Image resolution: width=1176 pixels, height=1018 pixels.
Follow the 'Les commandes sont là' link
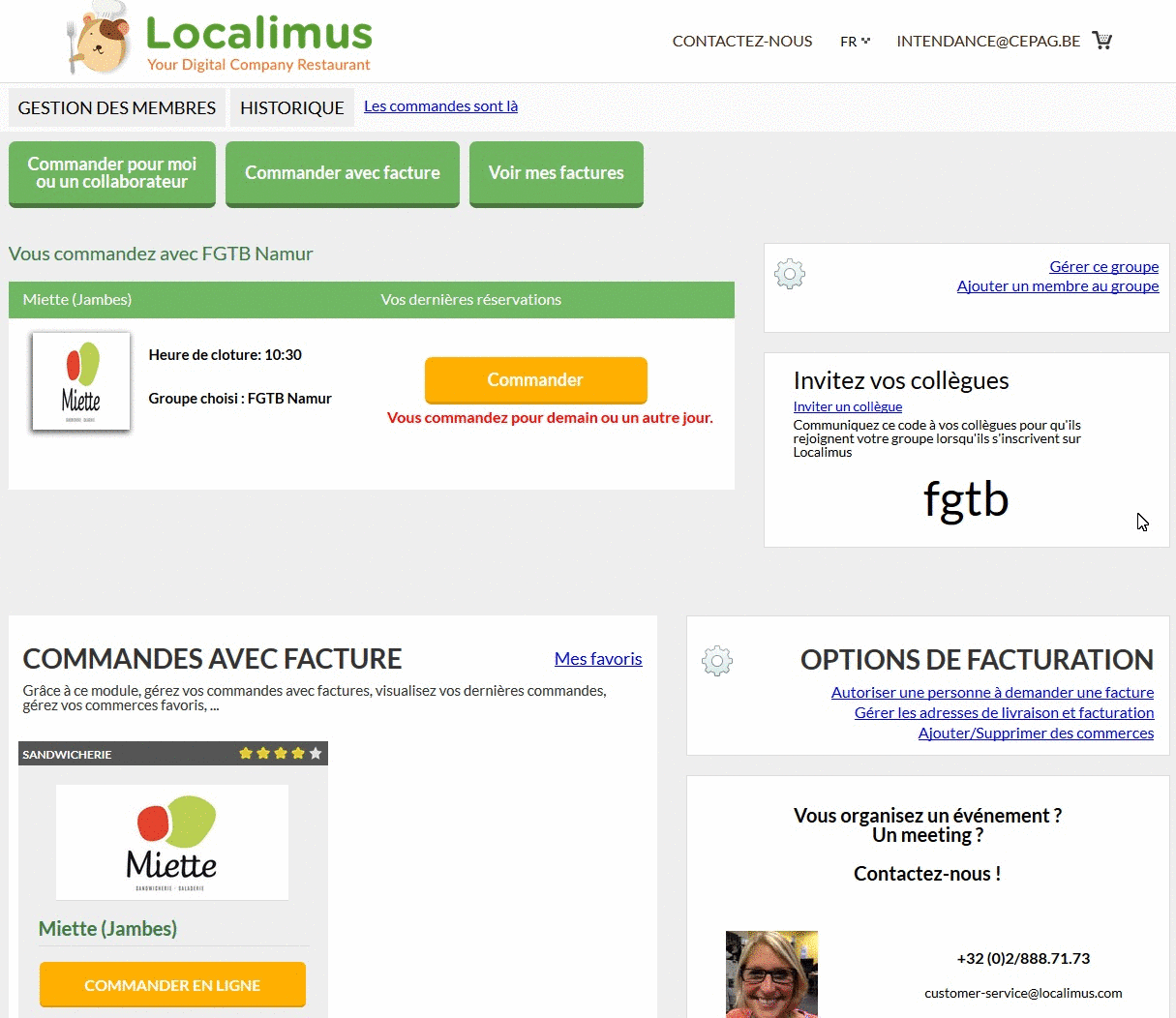[440, 106]
